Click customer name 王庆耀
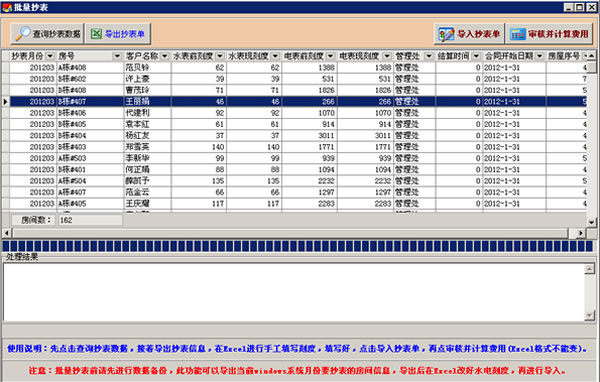Viewport: 600px width, 382px height. click(x=137, y=204)
